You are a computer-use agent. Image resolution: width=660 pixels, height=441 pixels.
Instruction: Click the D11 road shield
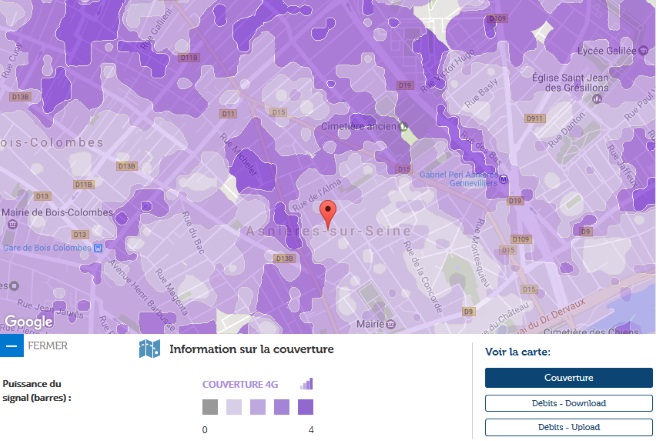[x=228, y=114]
